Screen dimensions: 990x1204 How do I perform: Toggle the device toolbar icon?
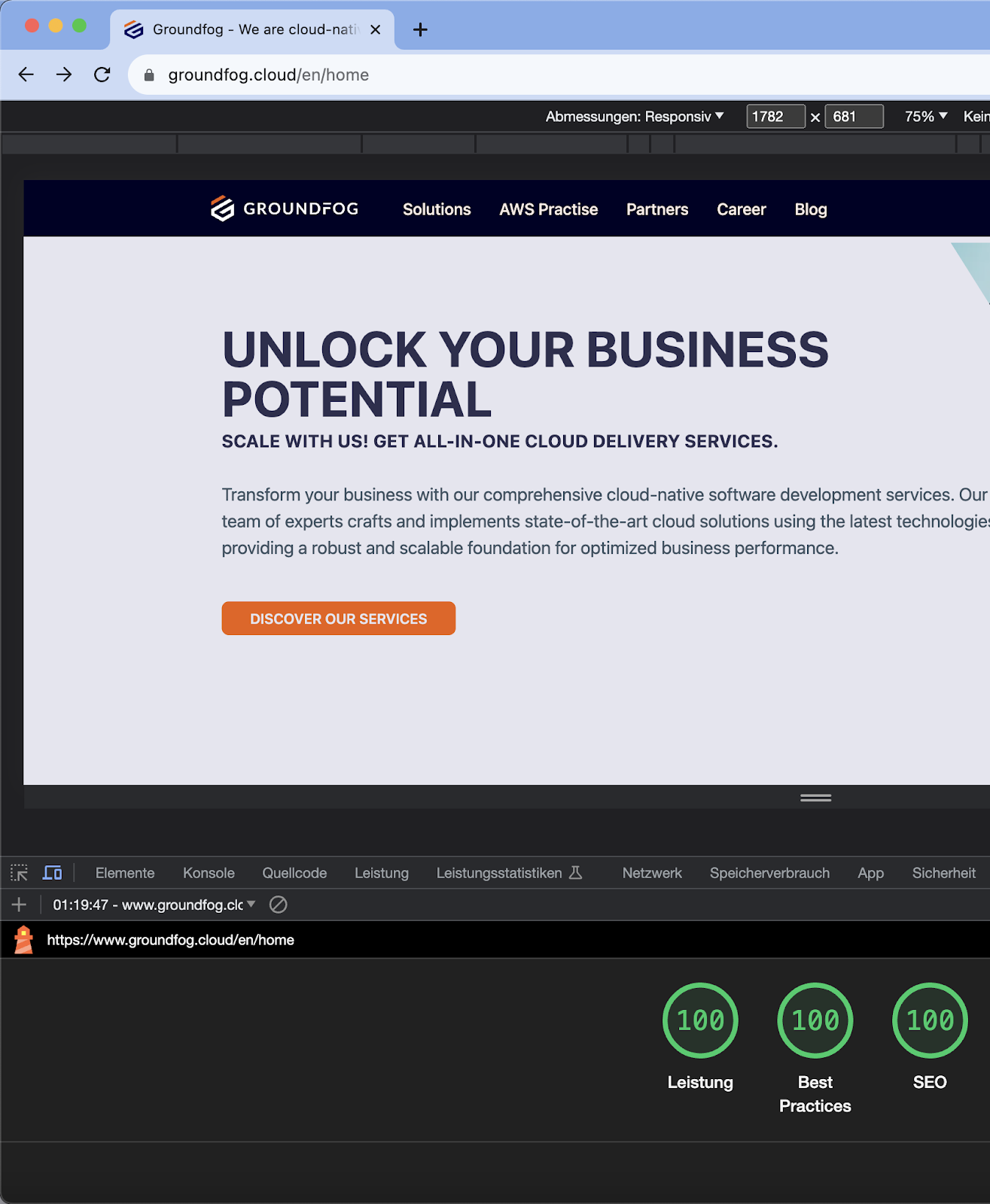pos(52,873)
